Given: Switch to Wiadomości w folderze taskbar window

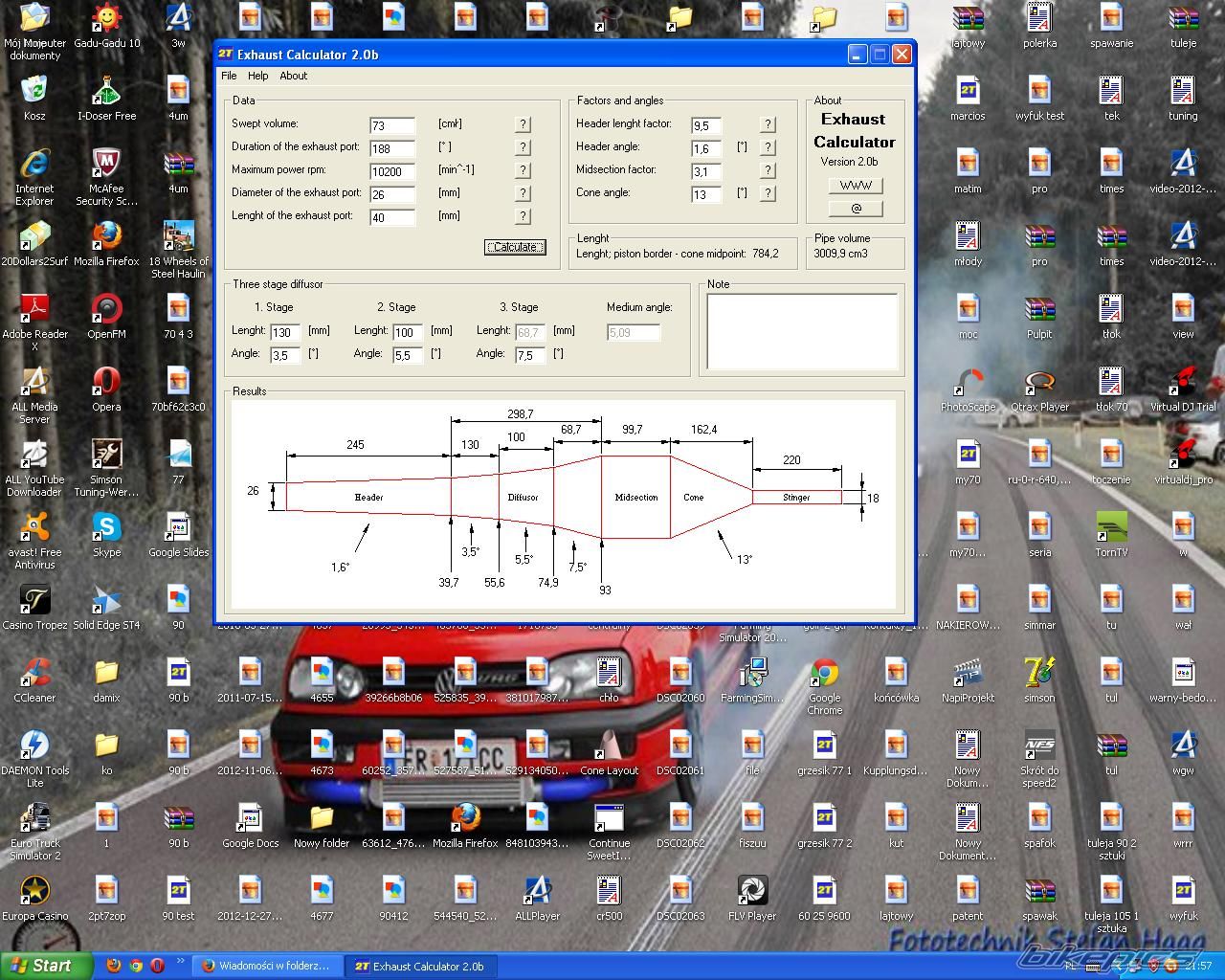Looking at the screenshot, I should [266, 966].
